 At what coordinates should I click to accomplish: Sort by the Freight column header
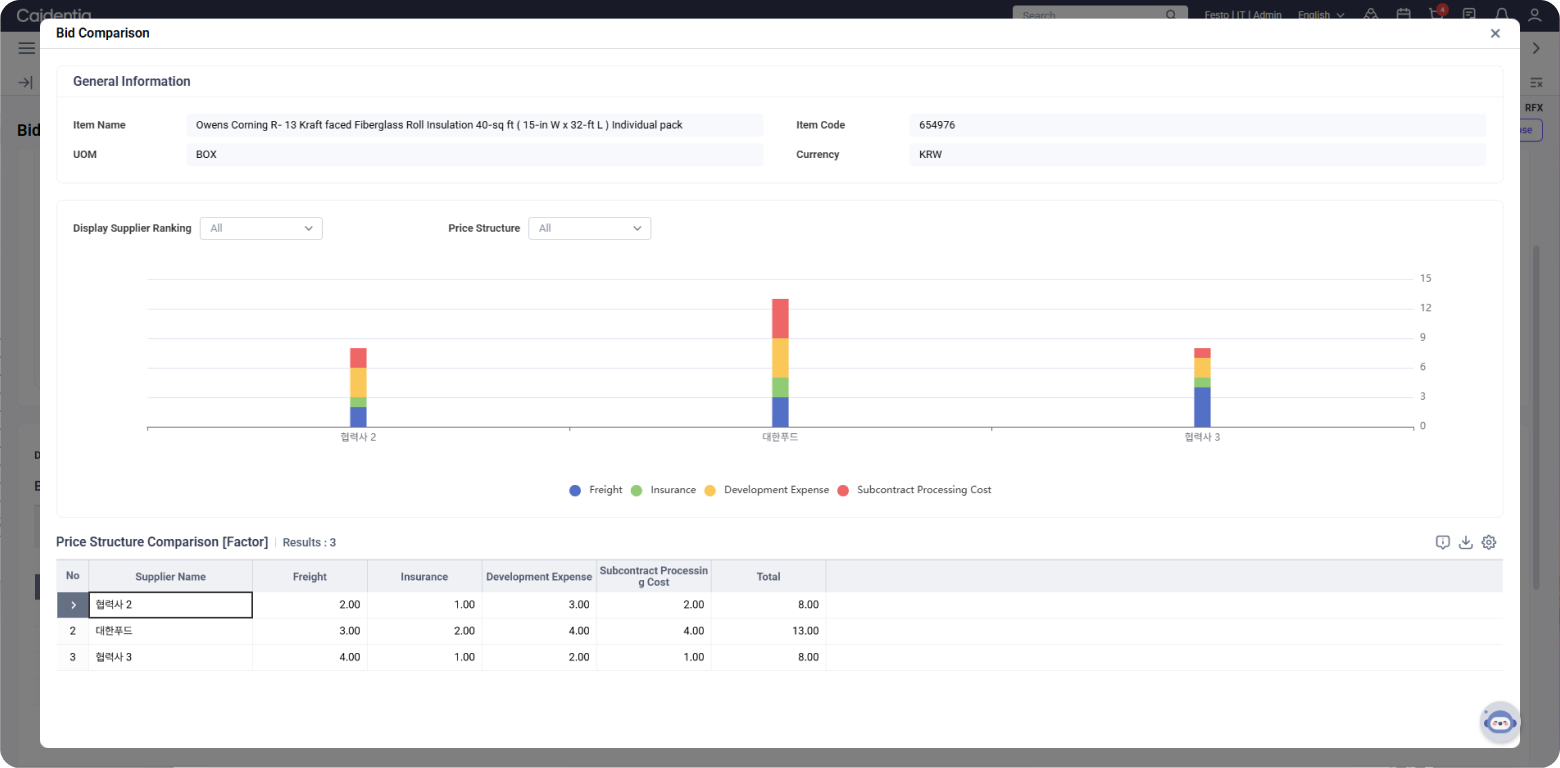(310, 576)
